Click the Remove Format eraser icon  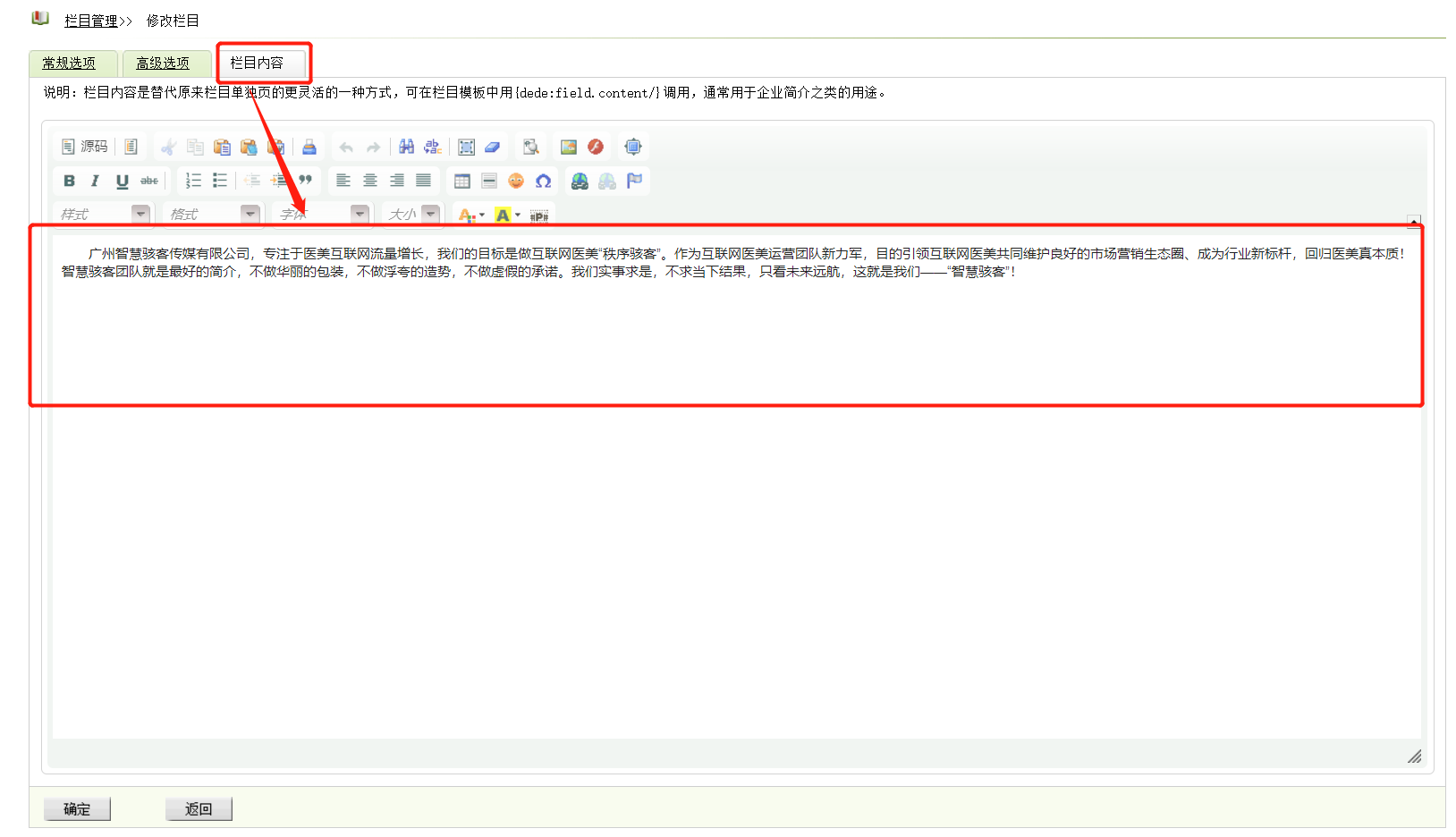[493, 147]
